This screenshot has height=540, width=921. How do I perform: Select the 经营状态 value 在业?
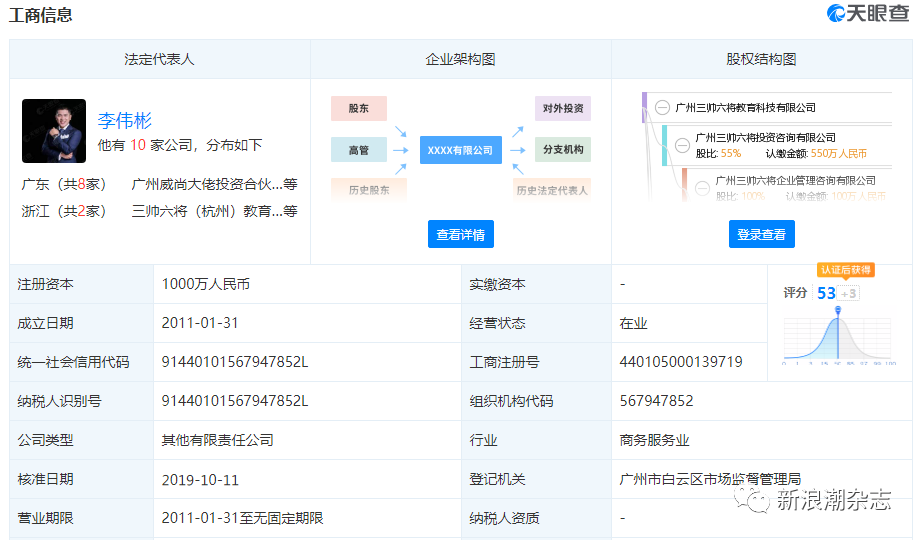point(633,324)
